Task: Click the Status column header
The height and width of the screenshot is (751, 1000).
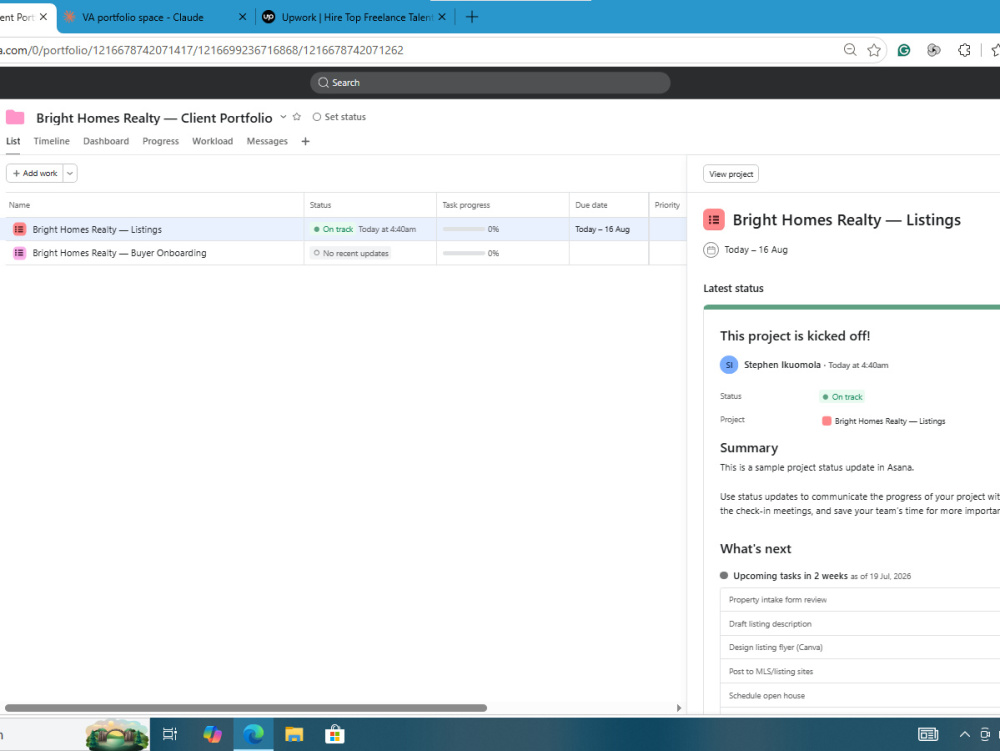Action: click(x=320, y=205)
